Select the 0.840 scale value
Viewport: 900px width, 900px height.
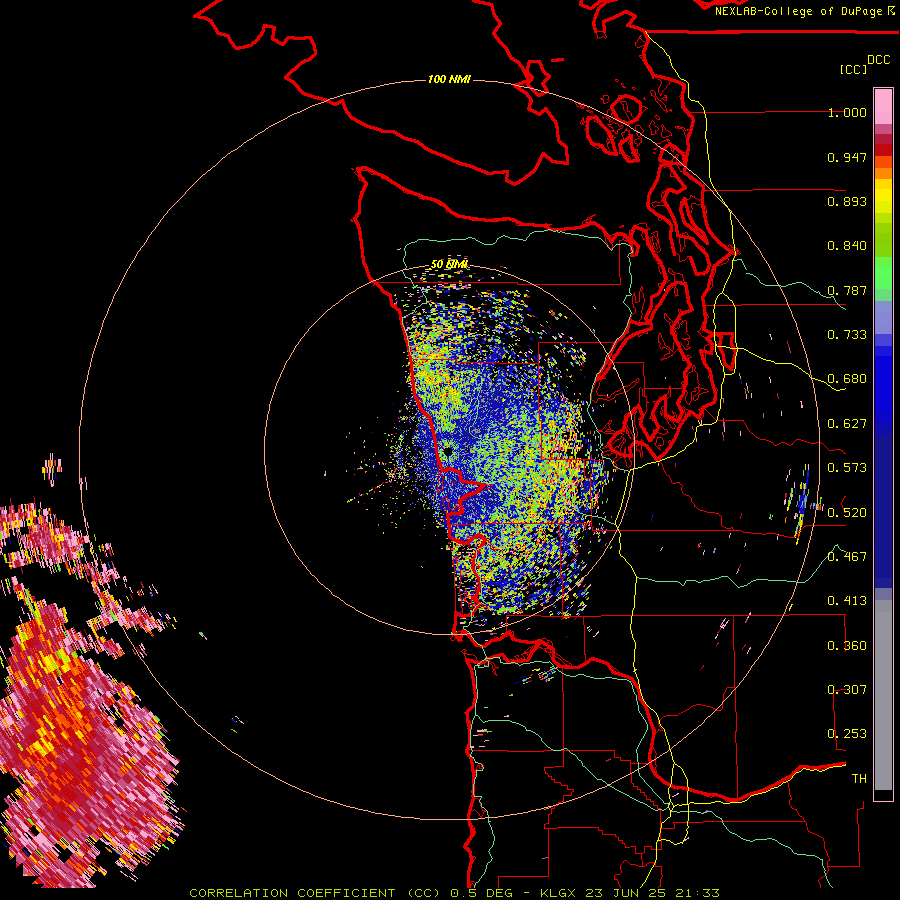coord(847,246)
